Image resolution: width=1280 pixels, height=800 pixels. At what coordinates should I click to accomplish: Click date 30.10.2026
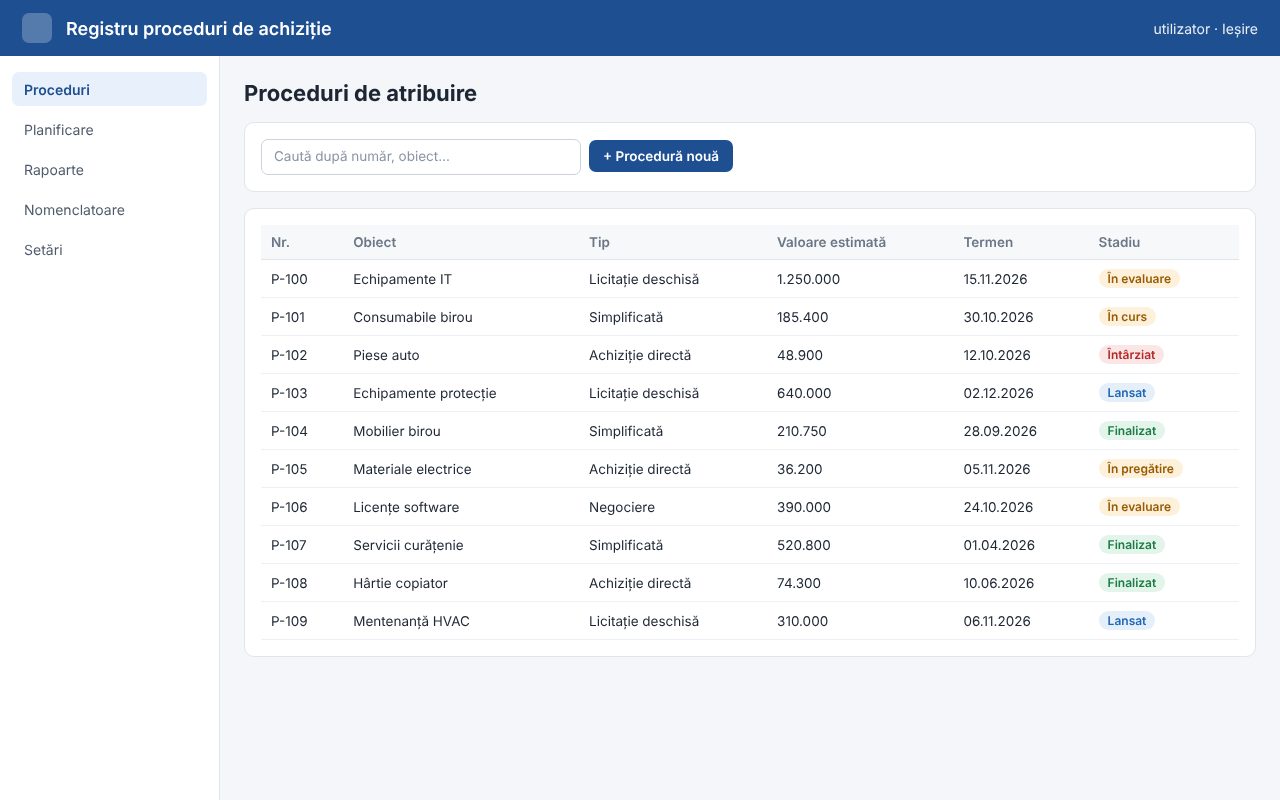(999, 317)
